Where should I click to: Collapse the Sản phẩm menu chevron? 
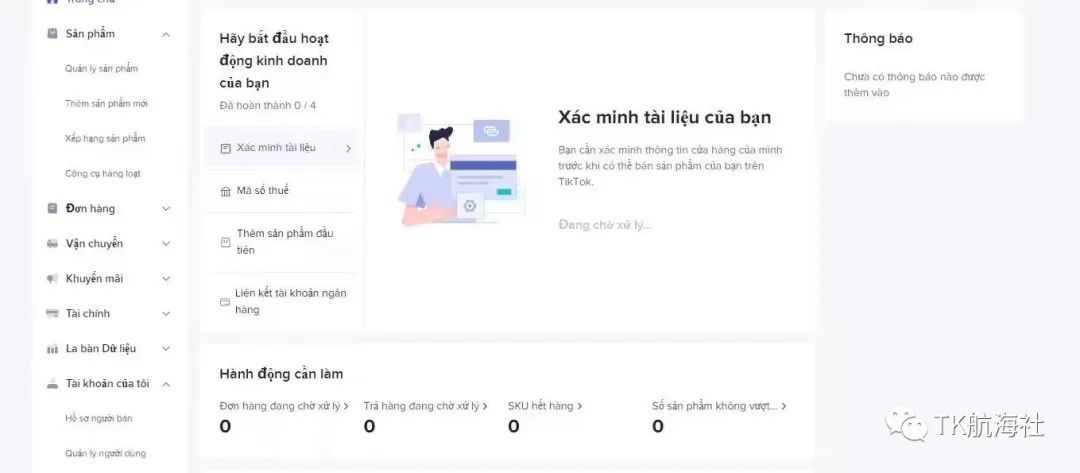click(166, 34)
